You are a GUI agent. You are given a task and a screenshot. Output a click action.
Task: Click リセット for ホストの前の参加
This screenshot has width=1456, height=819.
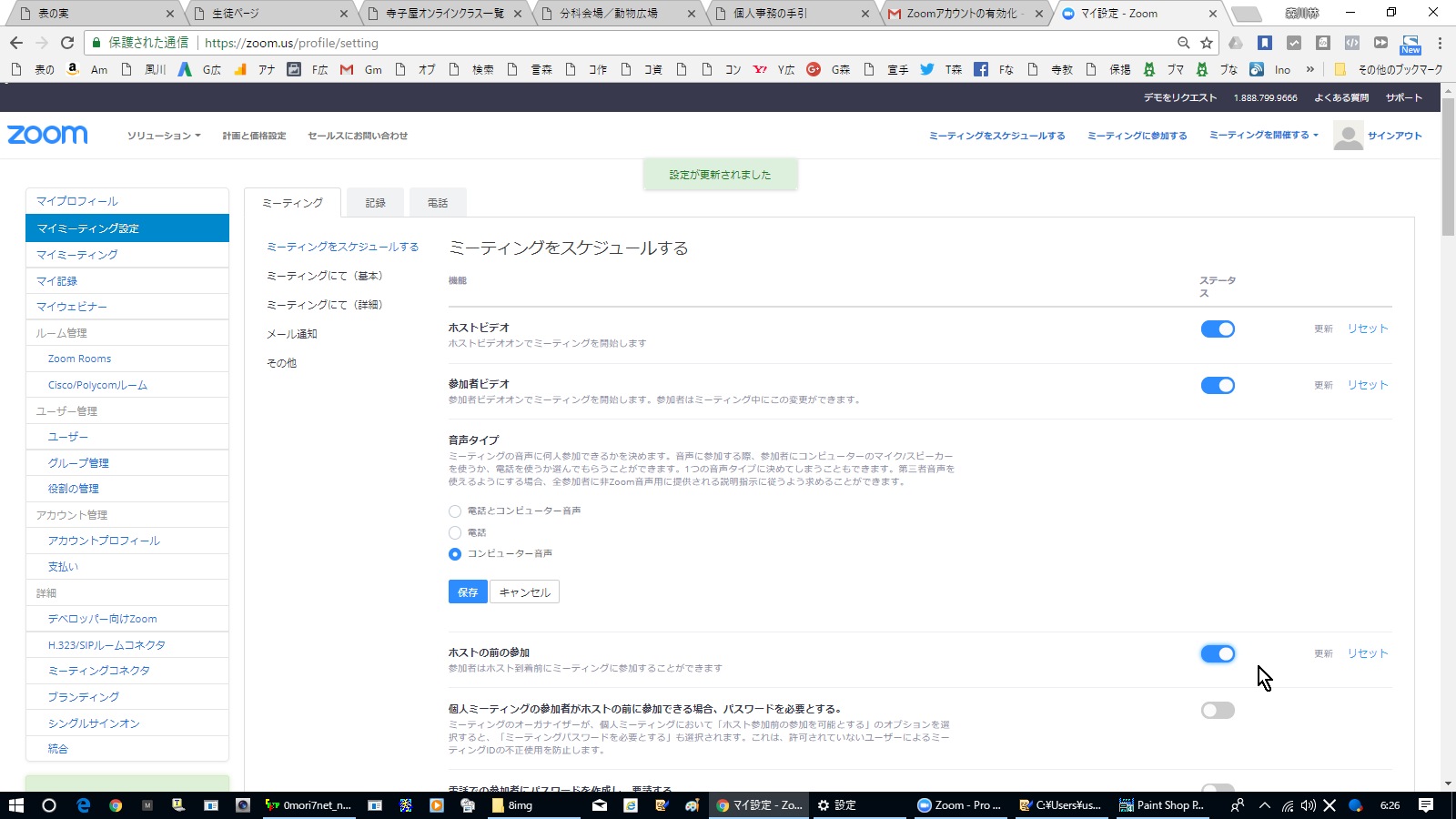[x=1368, y=653]
